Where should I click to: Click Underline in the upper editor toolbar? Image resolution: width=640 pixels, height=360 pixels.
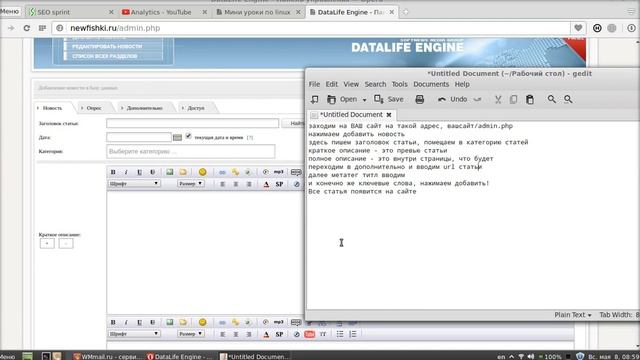tap(139, 172)
